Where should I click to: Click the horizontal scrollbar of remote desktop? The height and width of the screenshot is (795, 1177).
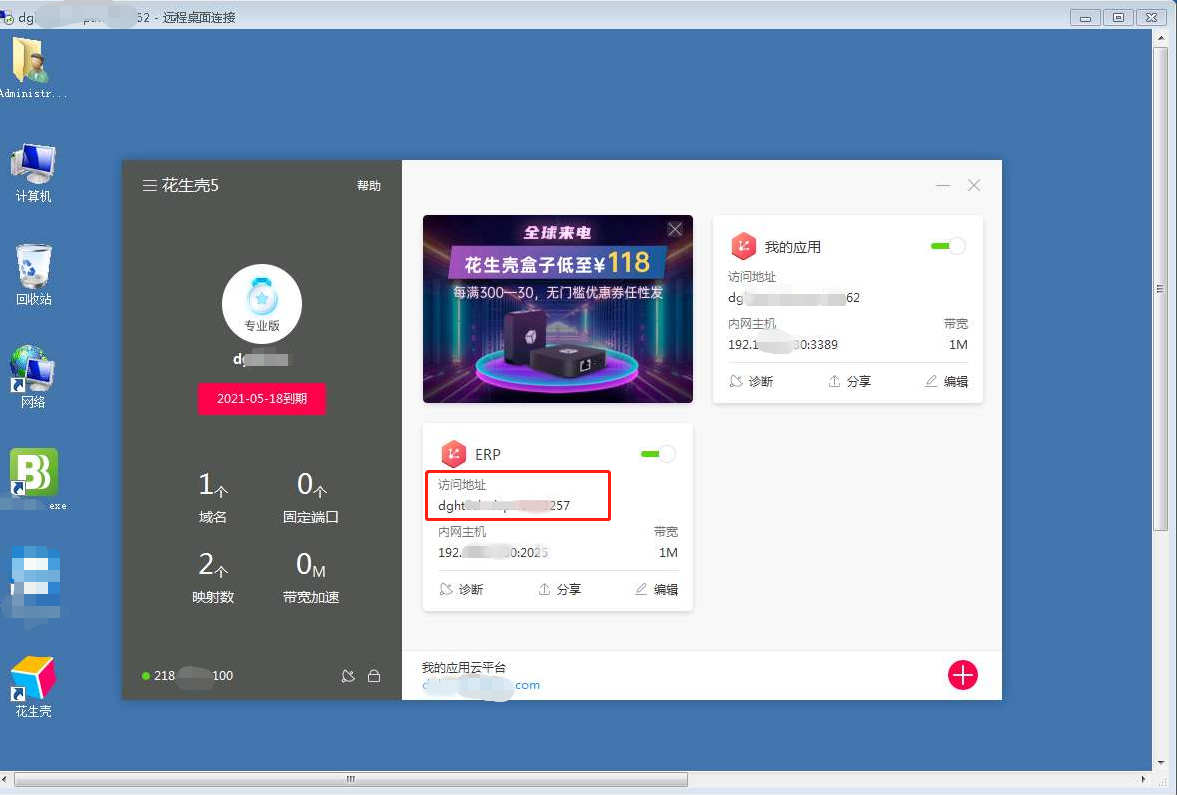tap(350, 779)
